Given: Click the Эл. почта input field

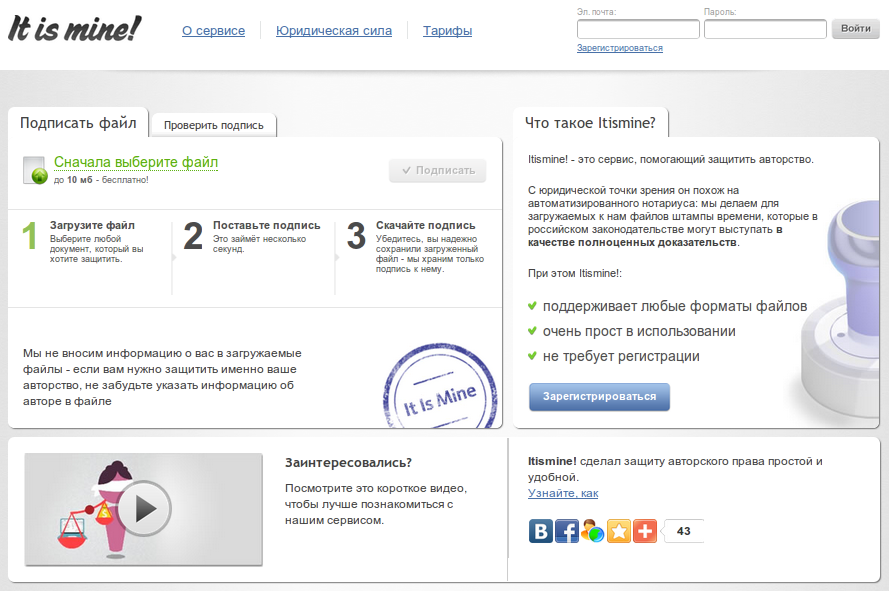Looking at the screenshot, I should (638, 29).
